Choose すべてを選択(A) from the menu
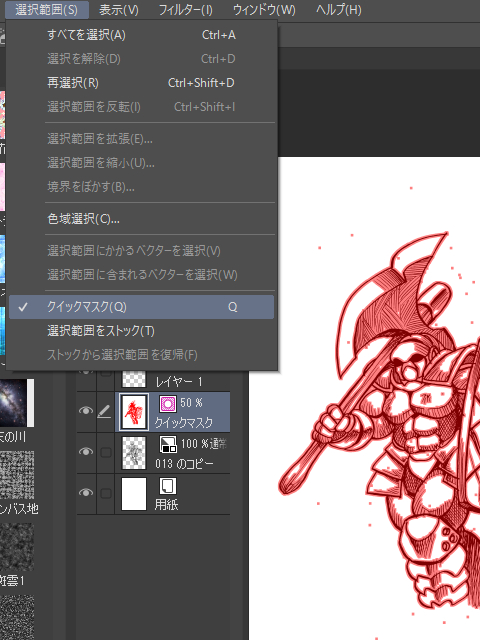The width and height of the screenshot is (480, 640). coord(141,35)
